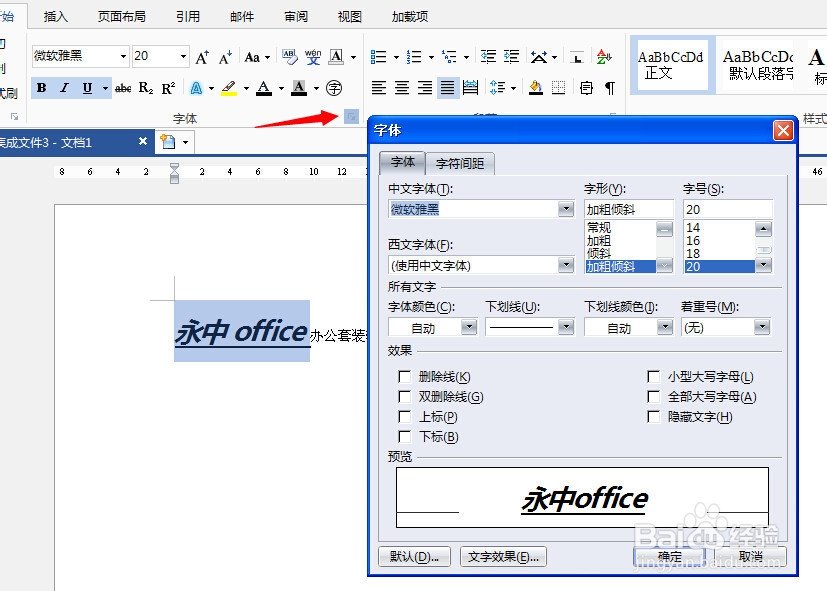Click the 取消 button
Screen dimensions: 827x591
(x=750, y=556)
